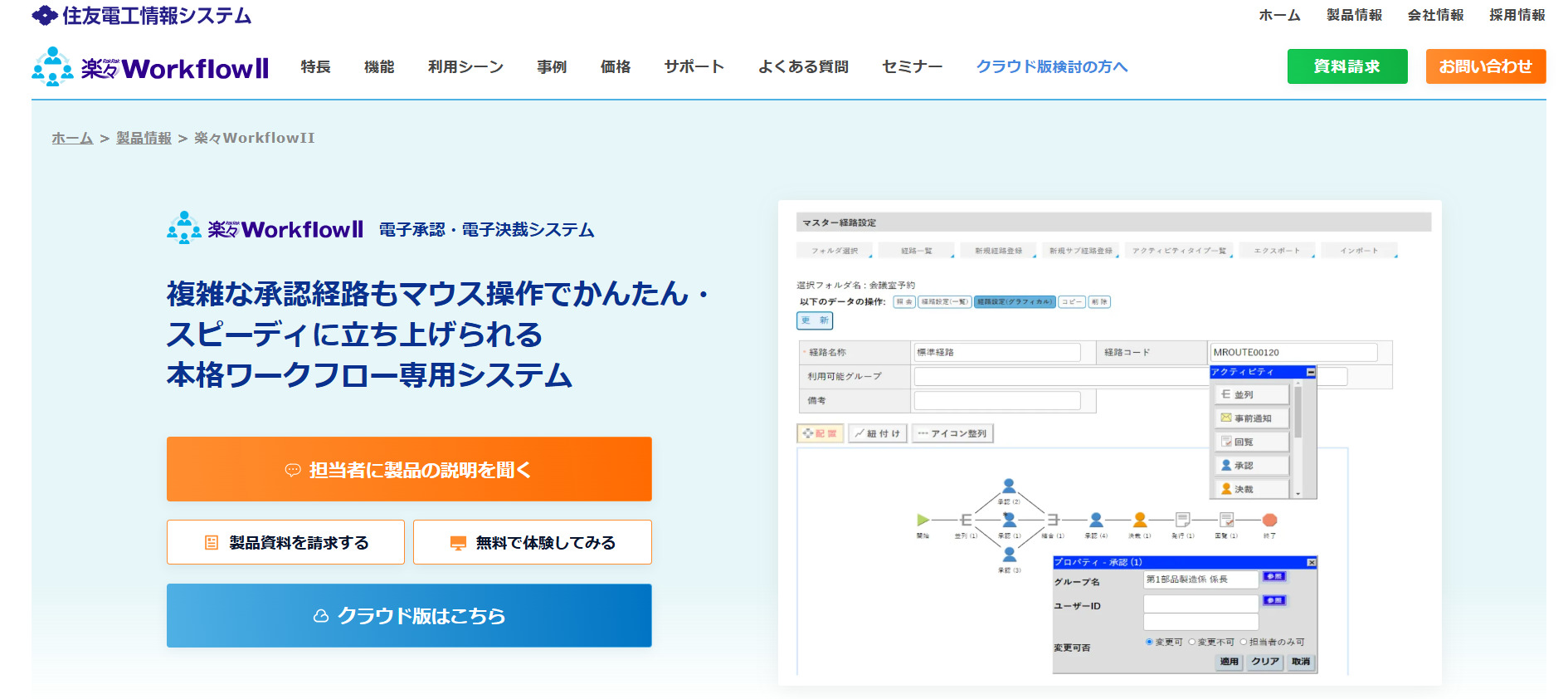This screenshot has height=699, width=1568.
Task: Click the green 資料請求 button
Action: click(1347, 66)
